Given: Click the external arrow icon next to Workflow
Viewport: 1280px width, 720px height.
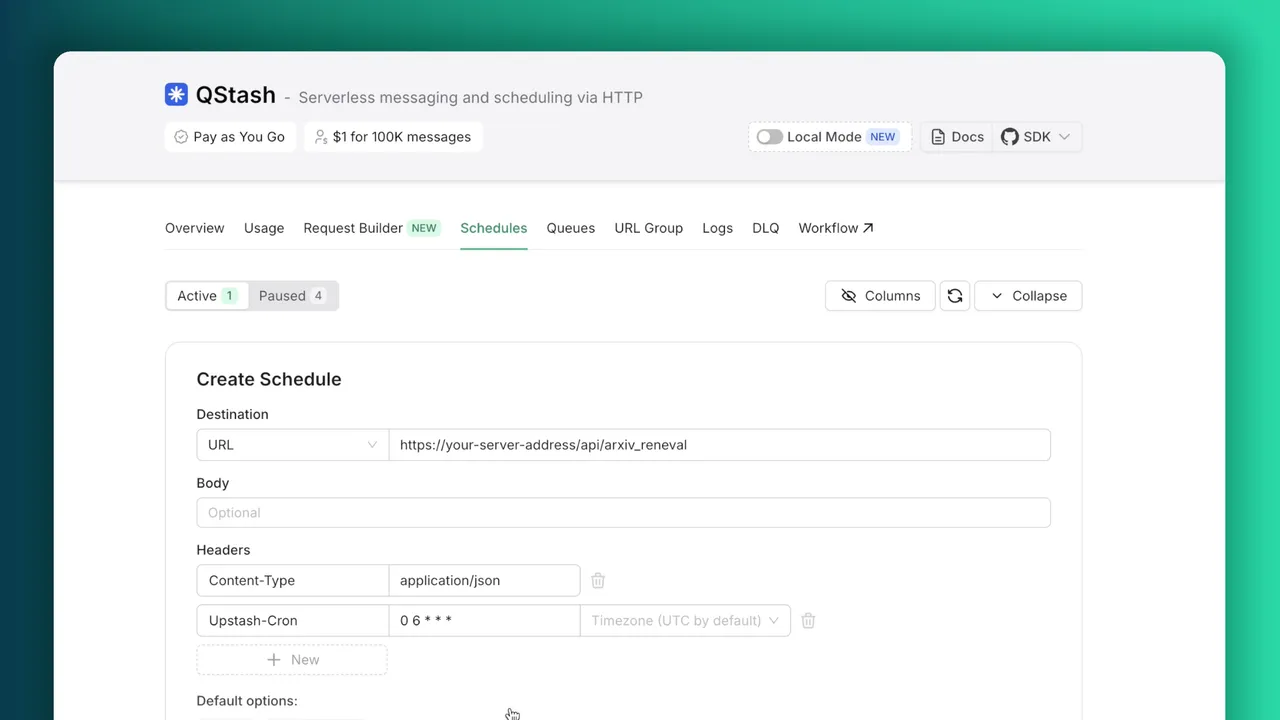Looking at the screenshot, I should (x=868, y=228).
